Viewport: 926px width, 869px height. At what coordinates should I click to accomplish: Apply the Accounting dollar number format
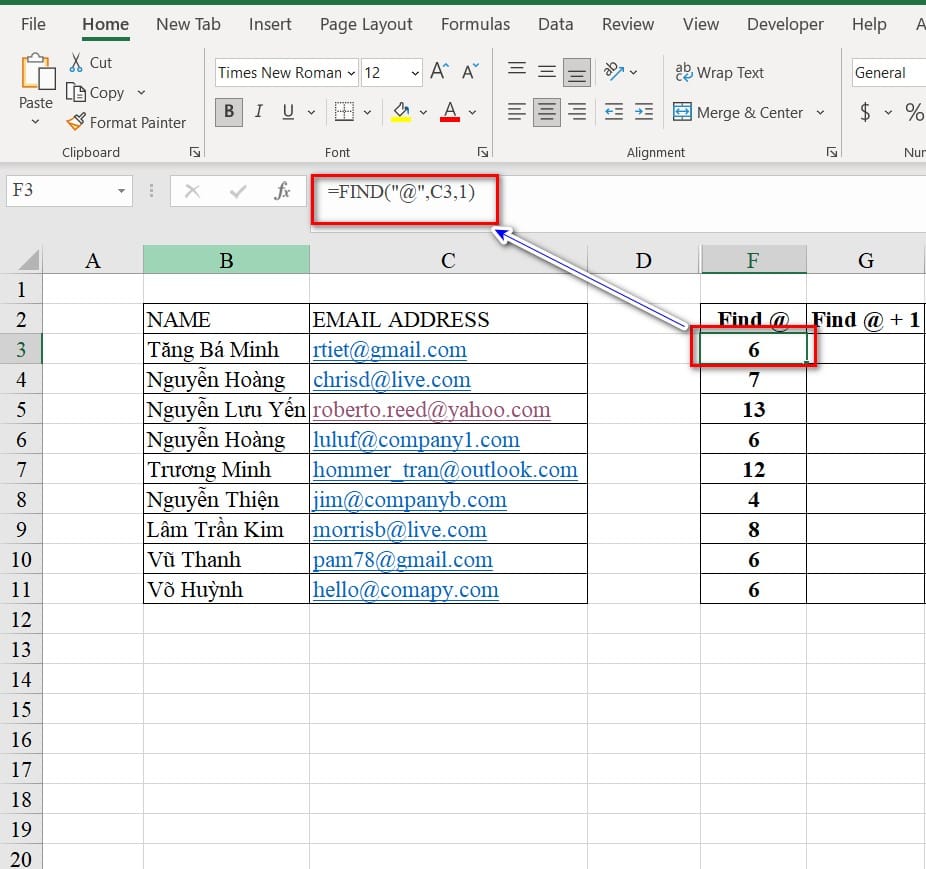865,112
